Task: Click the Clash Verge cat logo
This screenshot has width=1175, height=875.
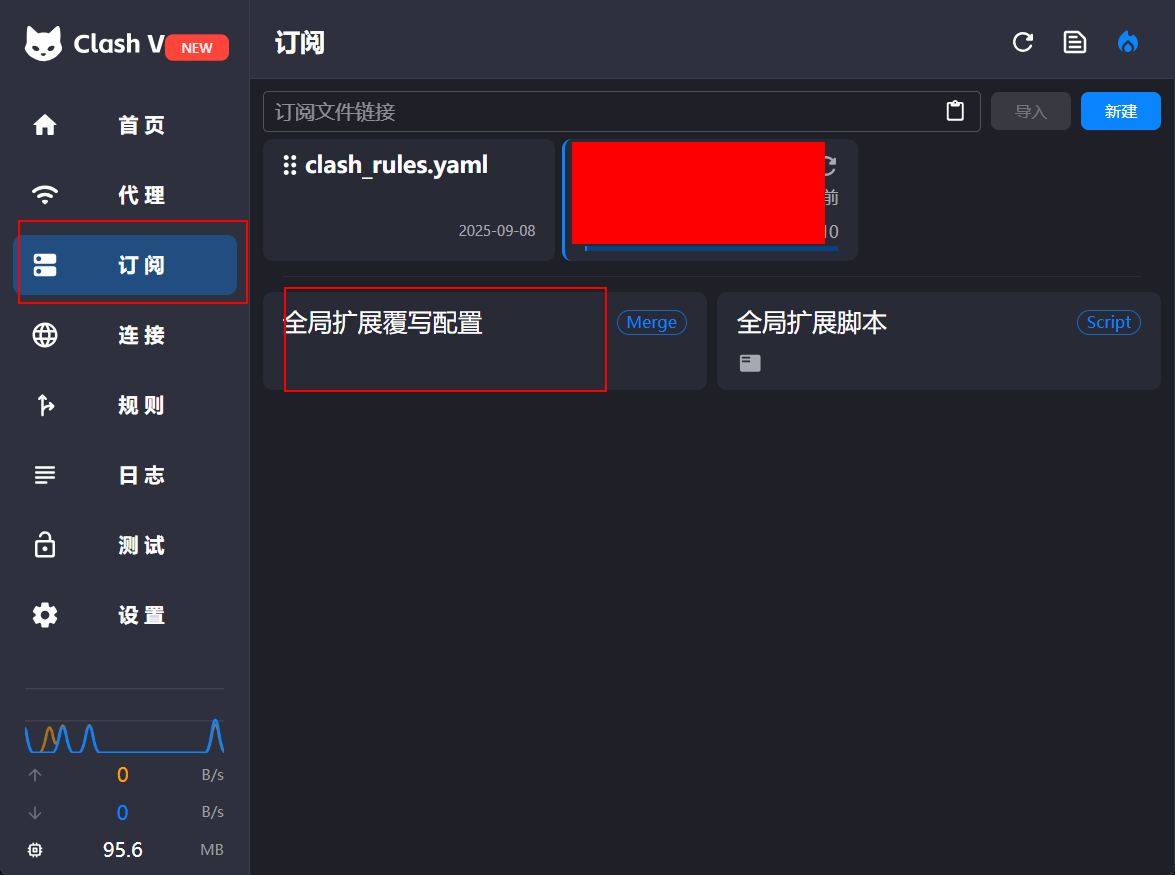Action: [43, 43]
